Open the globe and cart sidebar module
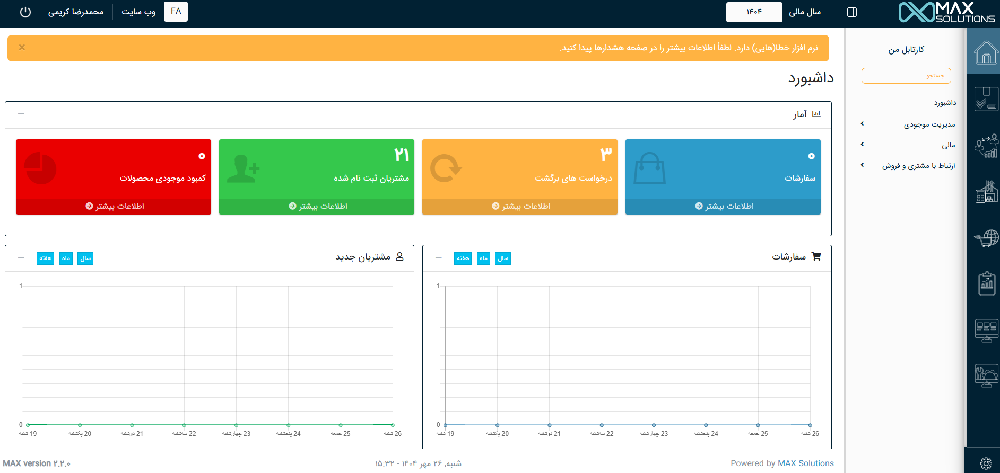The image size is (1000, 473). 984,238
